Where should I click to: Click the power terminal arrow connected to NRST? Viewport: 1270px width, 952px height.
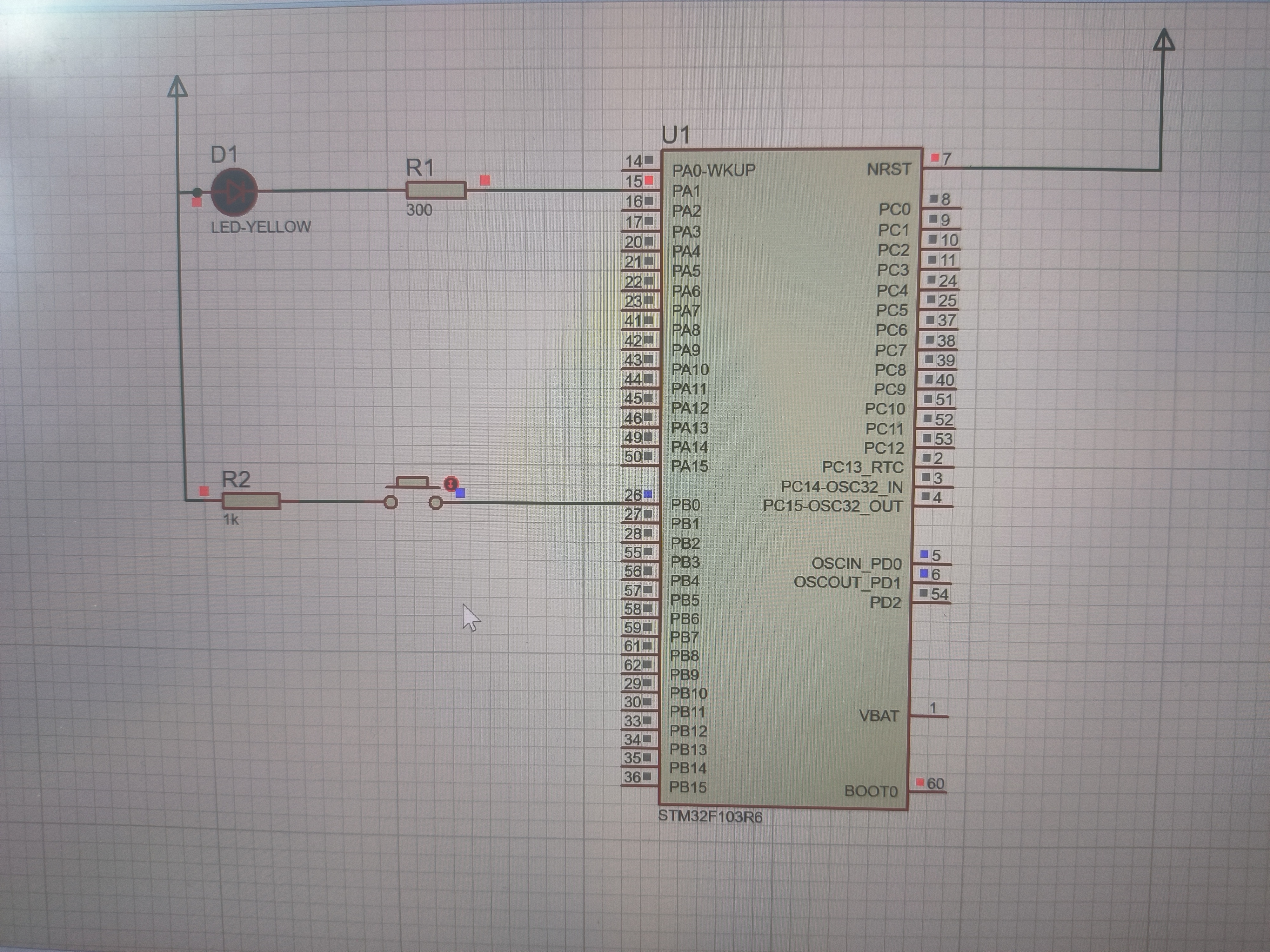[x=1163, y=41]
